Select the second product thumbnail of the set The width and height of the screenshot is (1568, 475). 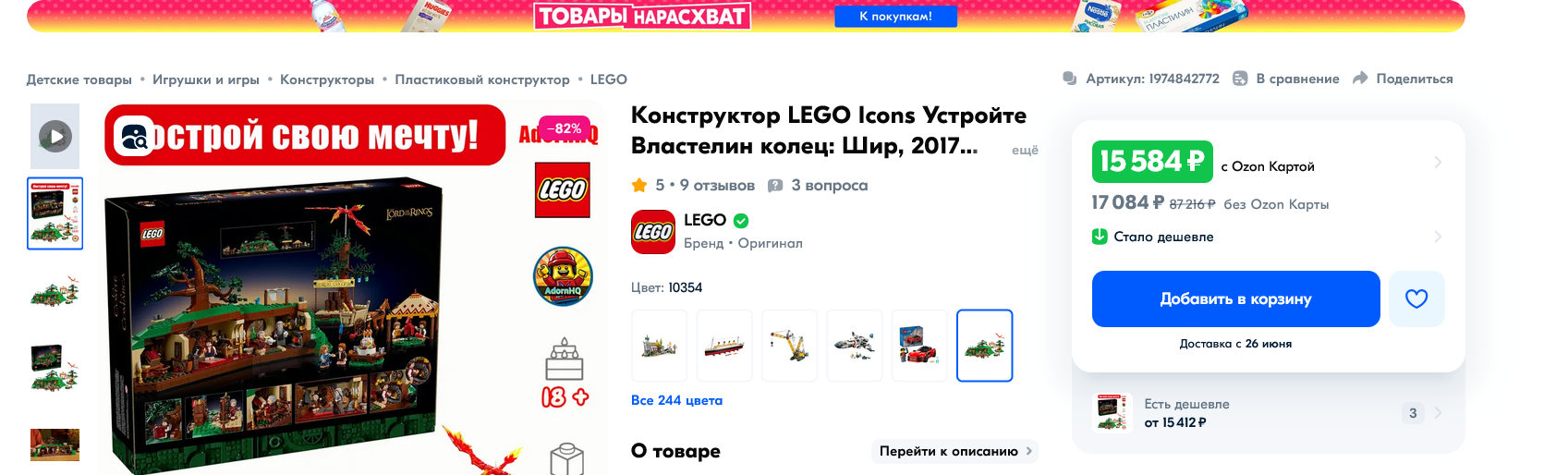(55, 291)
